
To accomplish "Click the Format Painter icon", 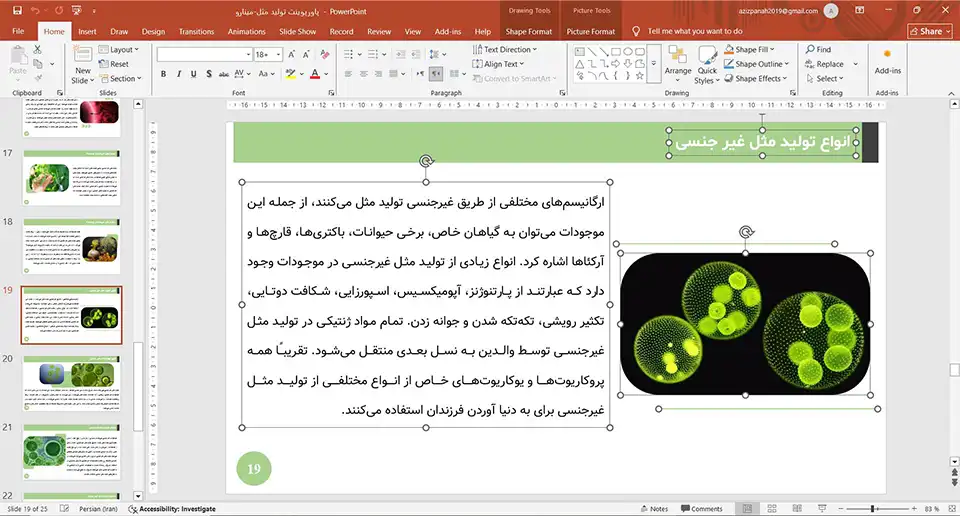I will (x=38, y=77).
